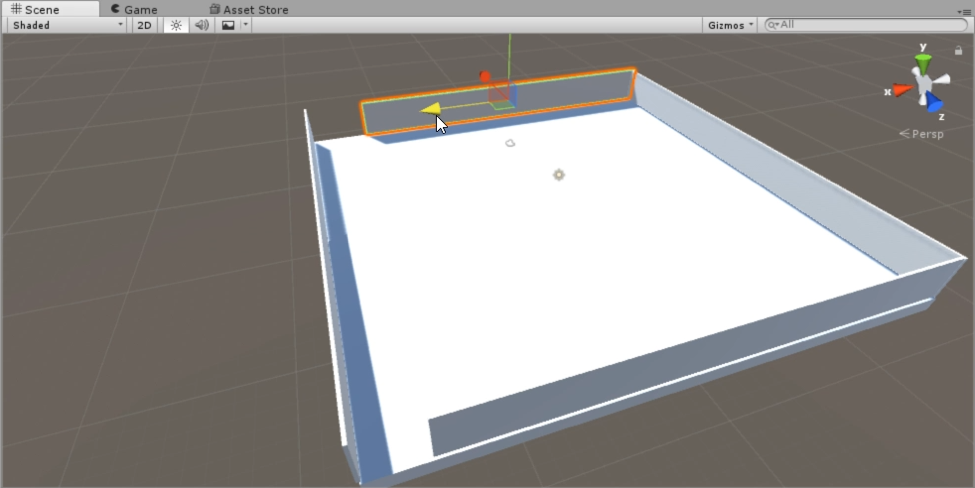This screenshot has width=975, height=488.
Task: Click the red X axis cone on orientation gizmo
Action: point(903,90)
